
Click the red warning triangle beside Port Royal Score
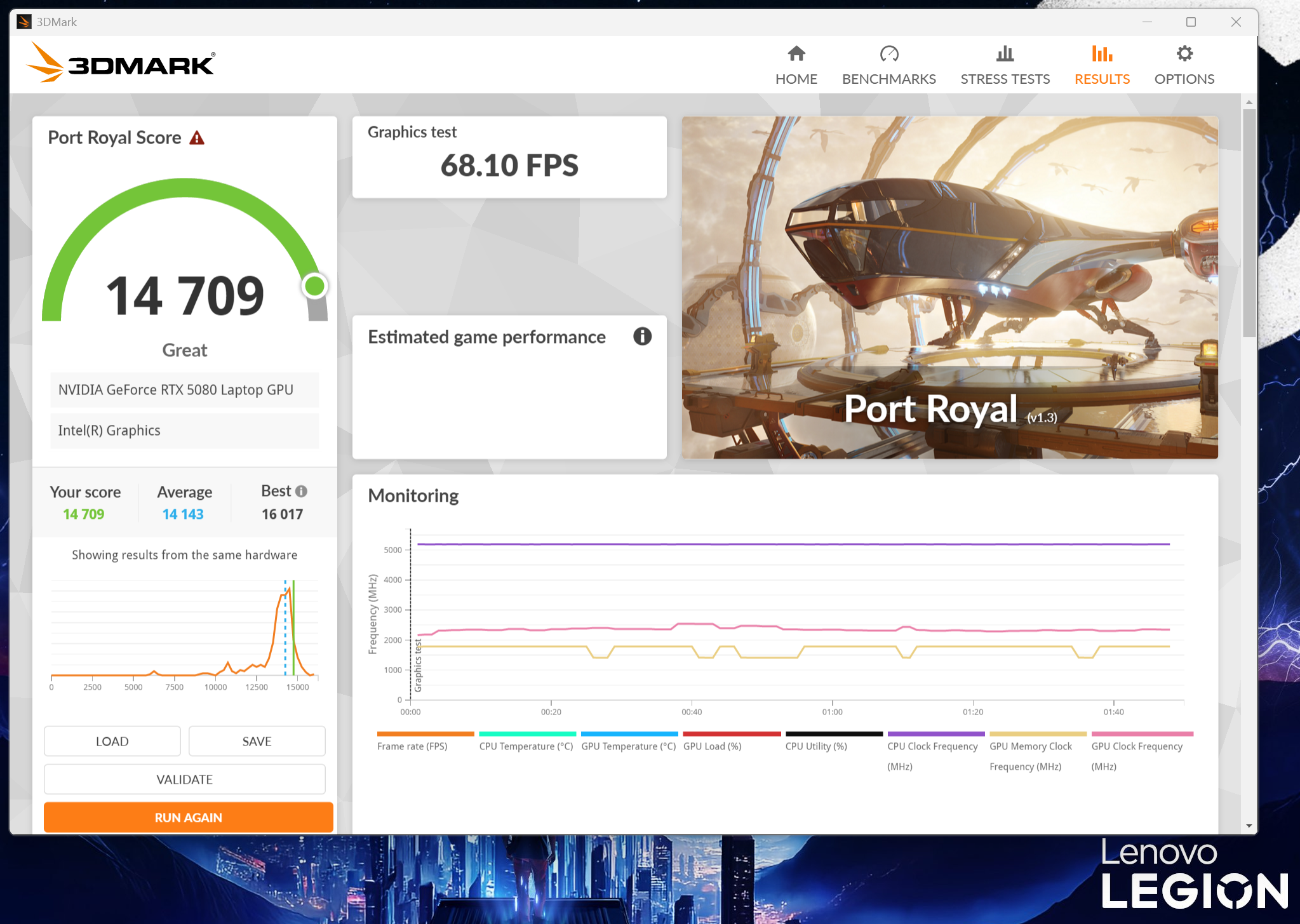click(197, 138)
